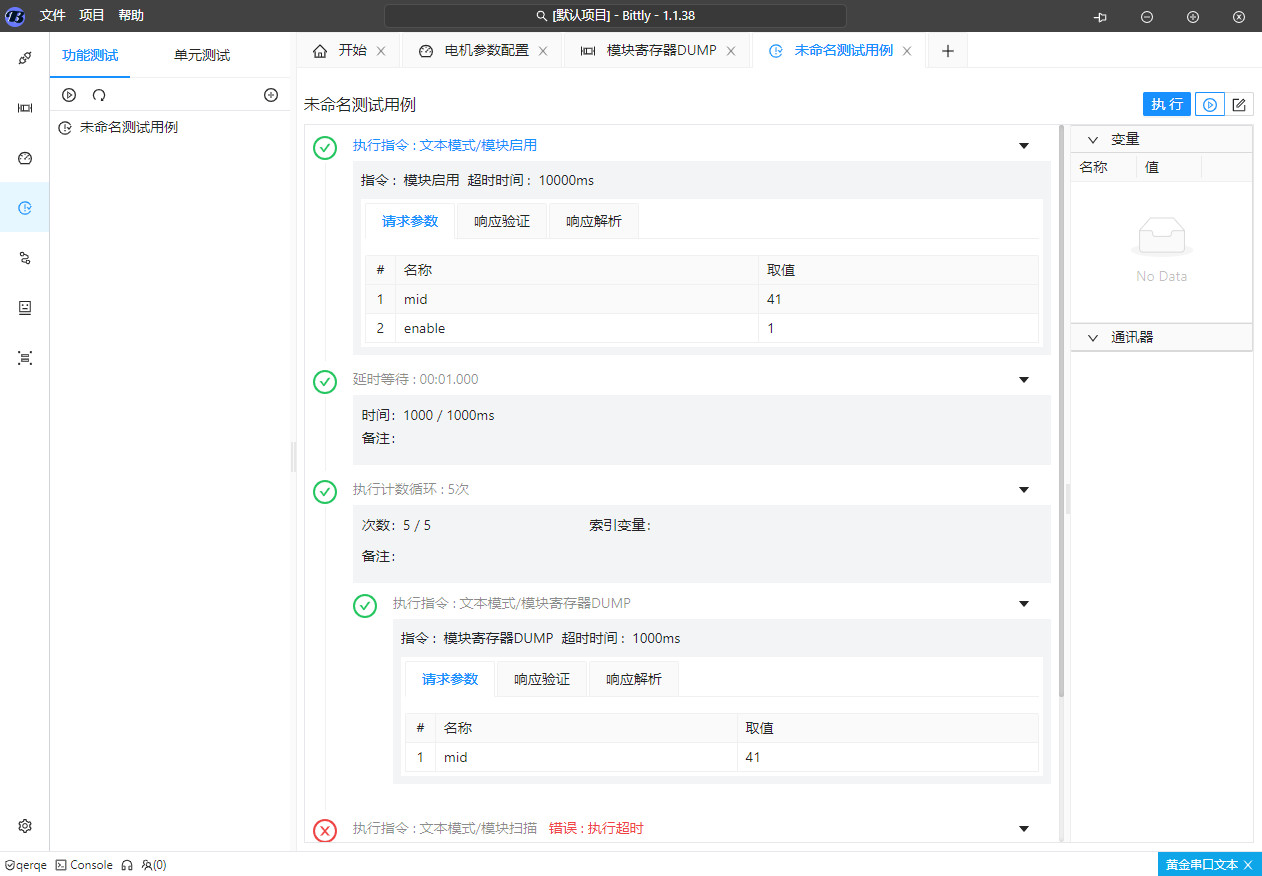This screenshot has width=1262, height=876.
Task: Collapse the 延时等待 step arrow
Action: click(1023, 380)
